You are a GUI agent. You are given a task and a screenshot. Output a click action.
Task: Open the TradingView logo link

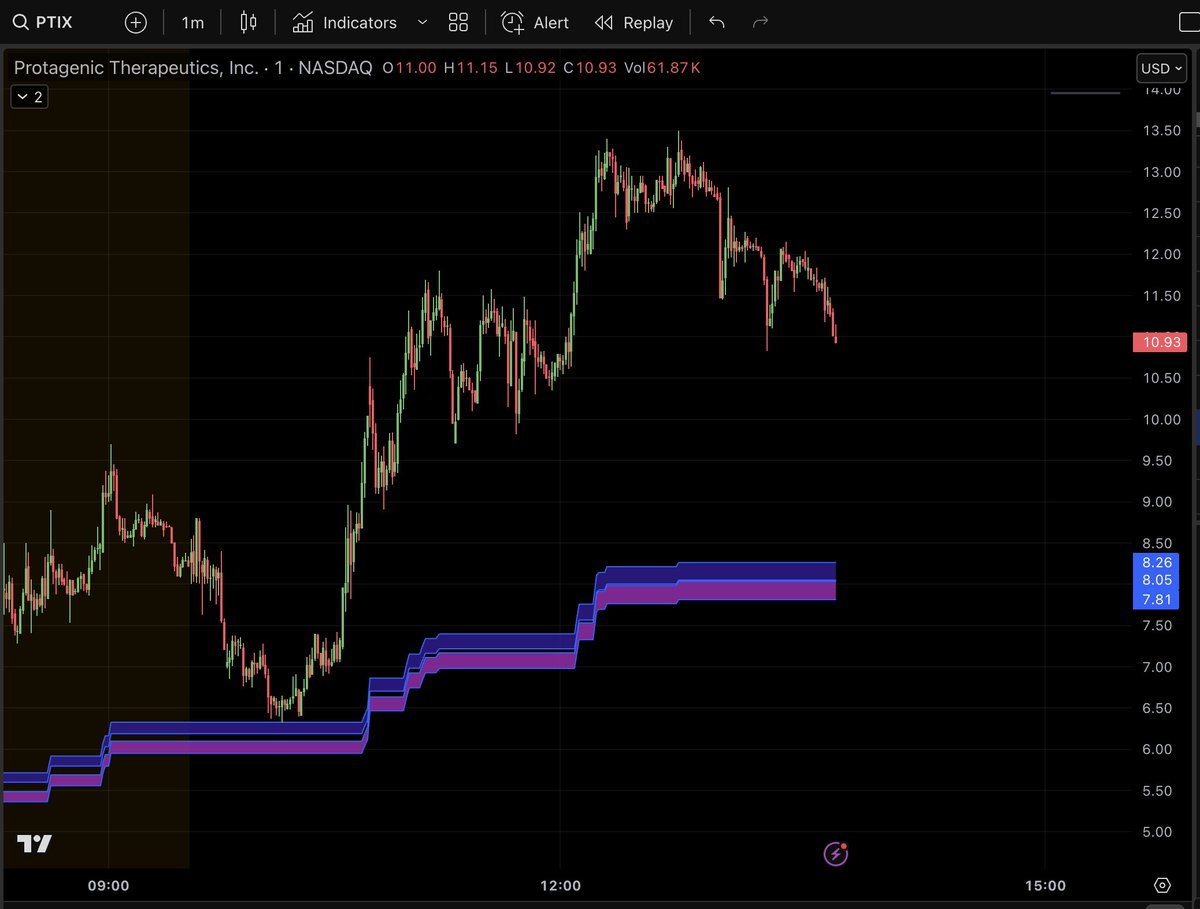click(33, 844)
